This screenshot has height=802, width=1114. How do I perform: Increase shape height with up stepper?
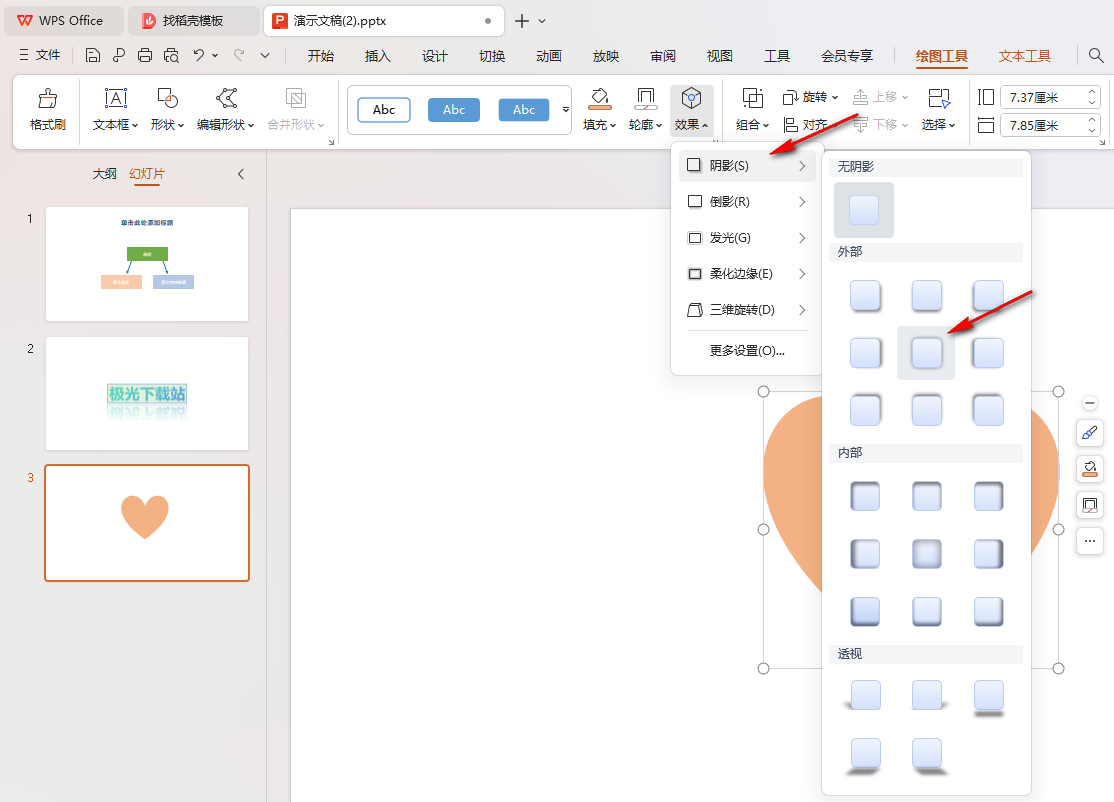coord(1092,92)
